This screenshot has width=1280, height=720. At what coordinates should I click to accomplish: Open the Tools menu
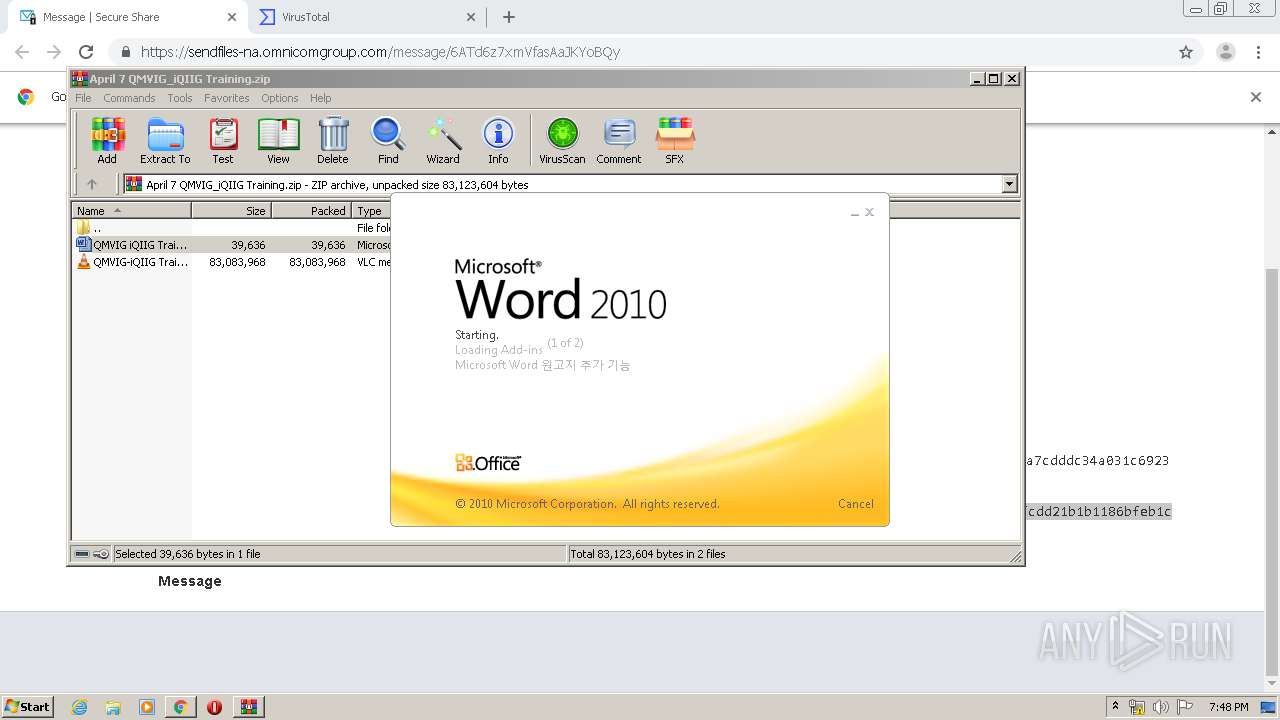click(180, 98)
